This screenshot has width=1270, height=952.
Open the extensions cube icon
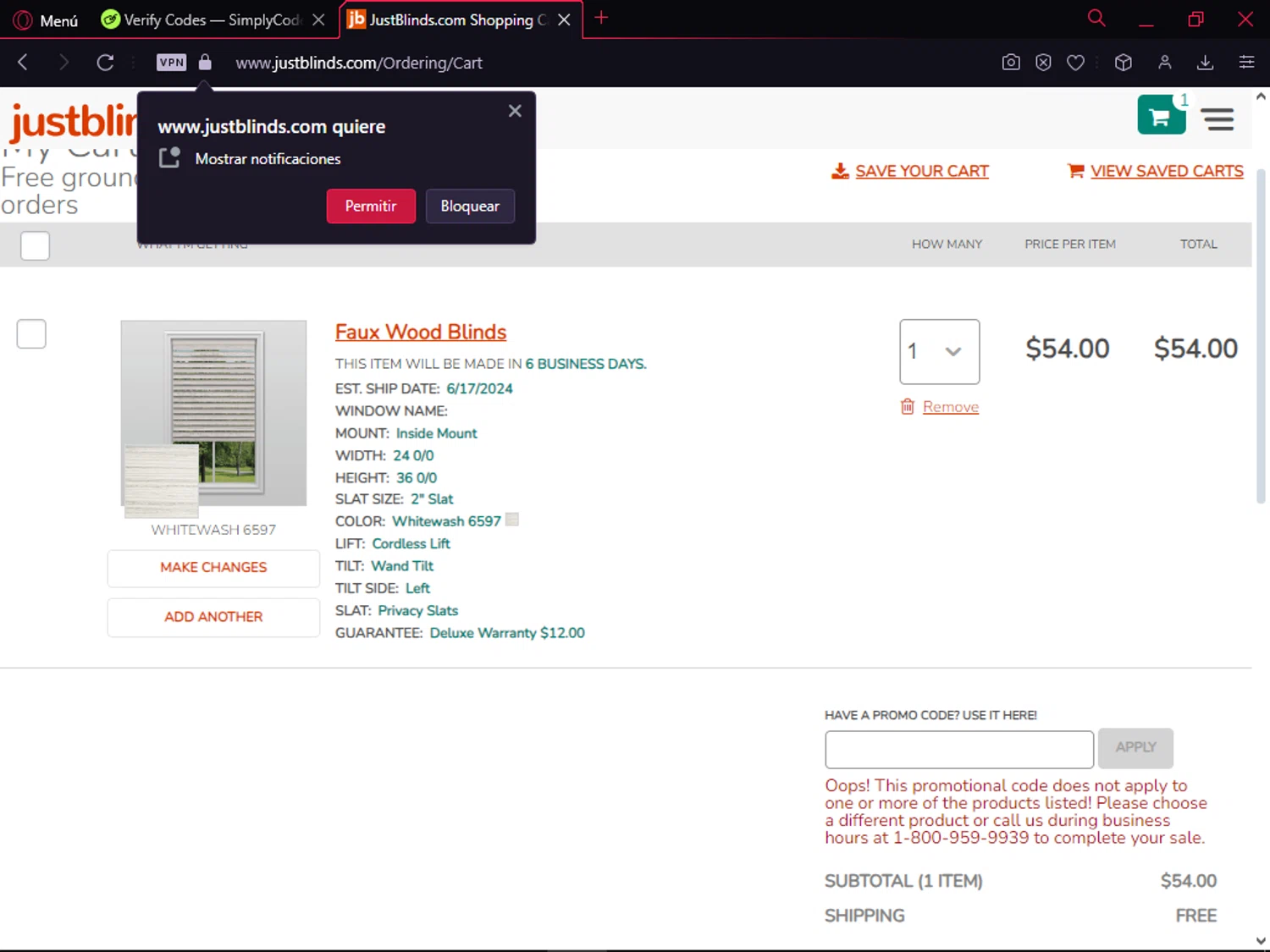[1124, 62]
